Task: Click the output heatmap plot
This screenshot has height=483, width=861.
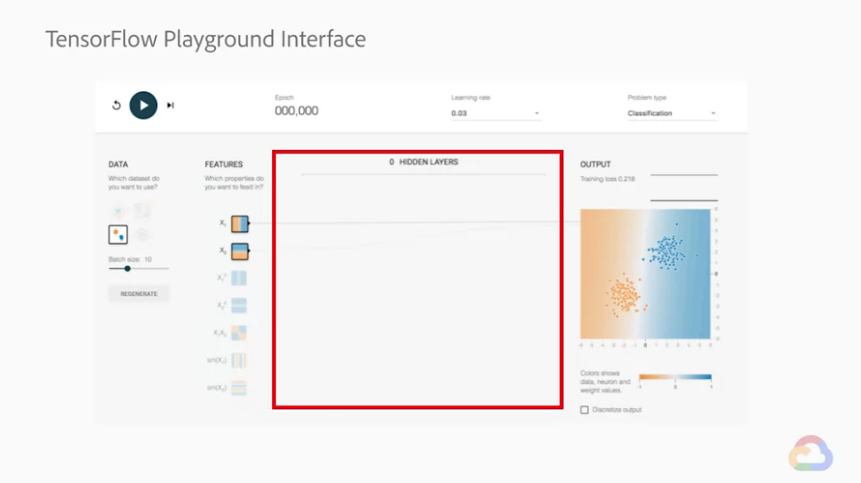Action: click(645, 274)
